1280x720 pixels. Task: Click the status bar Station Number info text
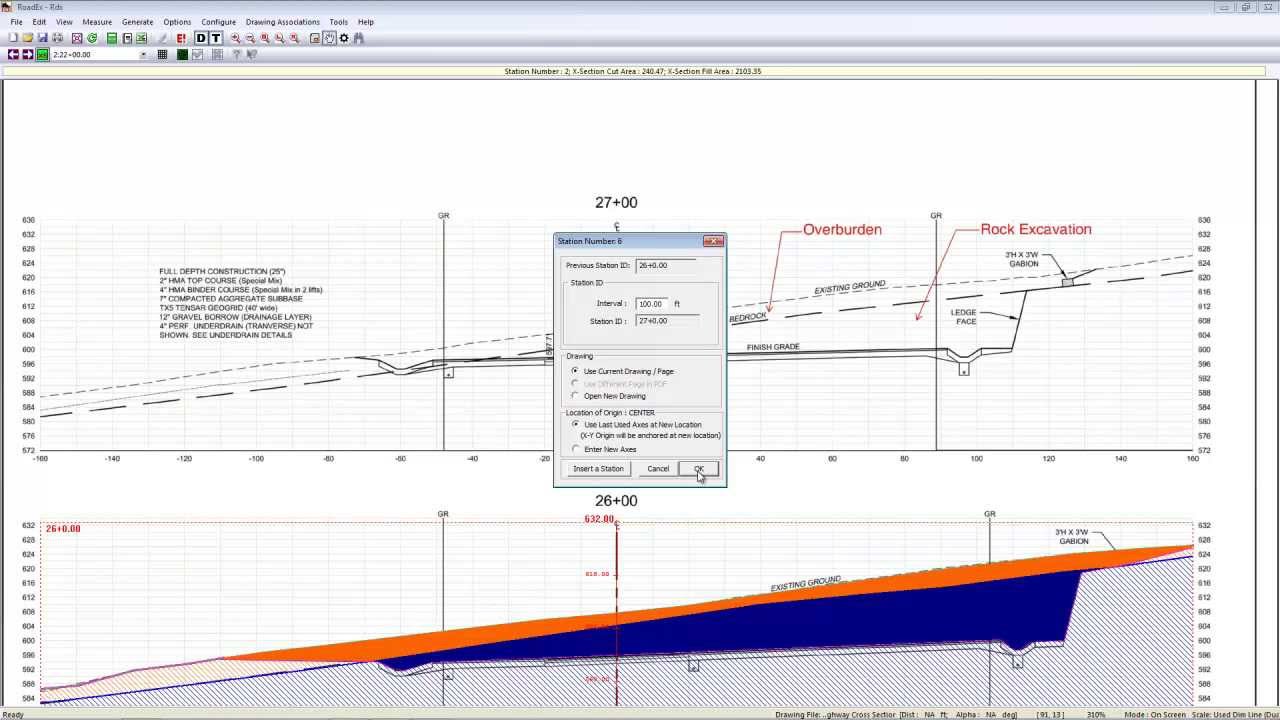633,71
